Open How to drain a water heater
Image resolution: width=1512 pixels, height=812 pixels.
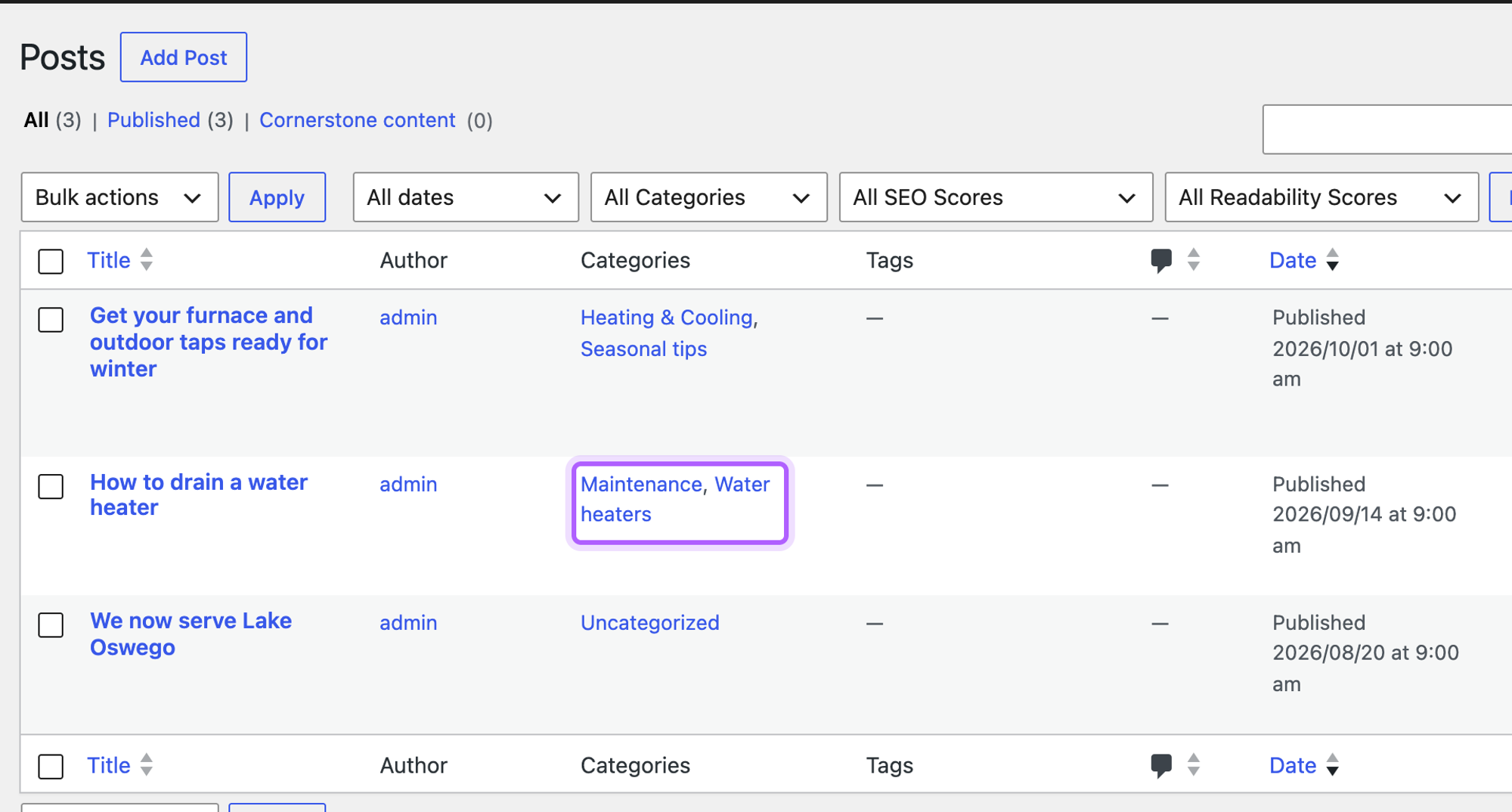(199, 494)
